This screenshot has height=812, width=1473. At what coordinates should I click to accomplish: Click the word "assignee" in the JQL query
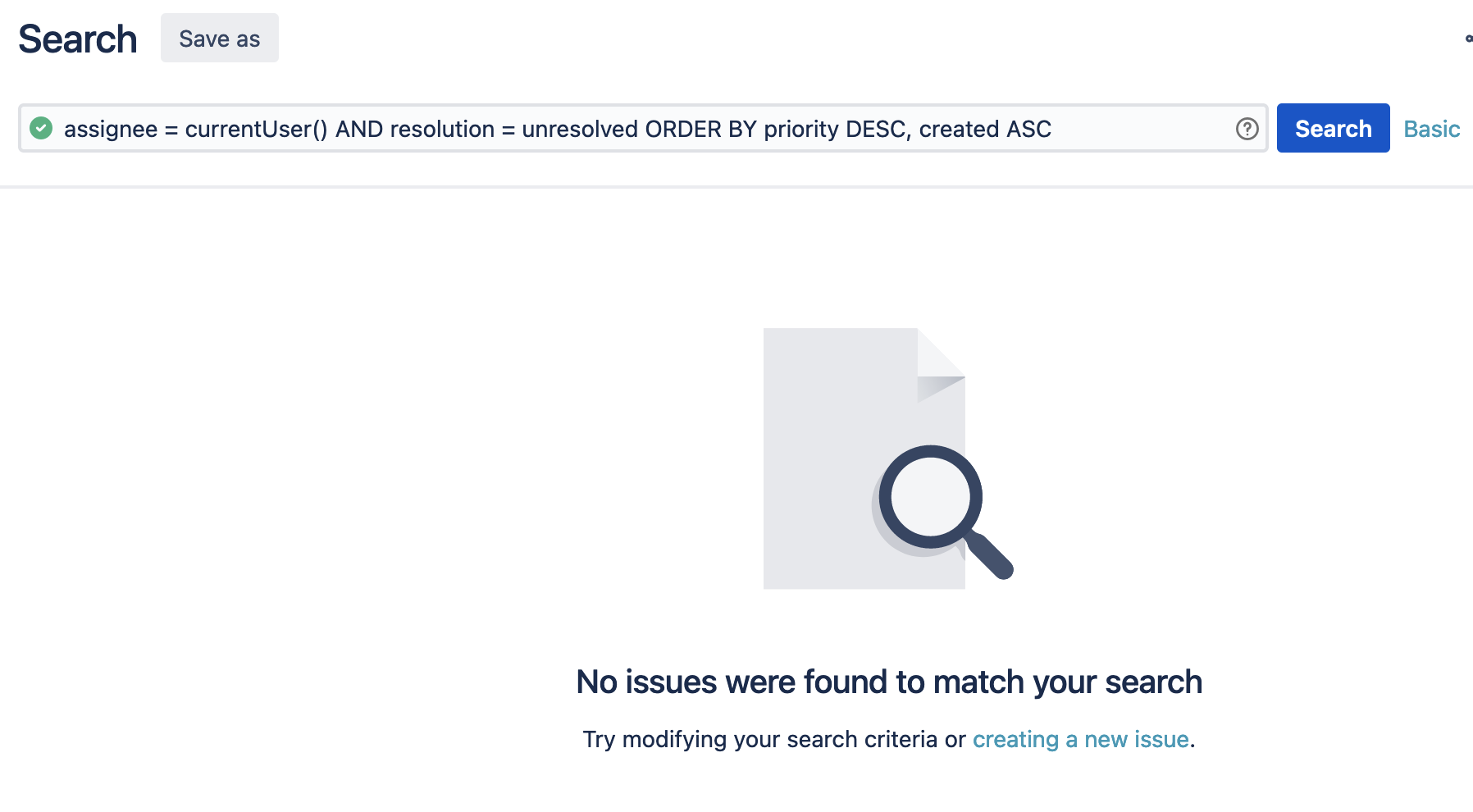pyautogui.click(x=111, y=129)
